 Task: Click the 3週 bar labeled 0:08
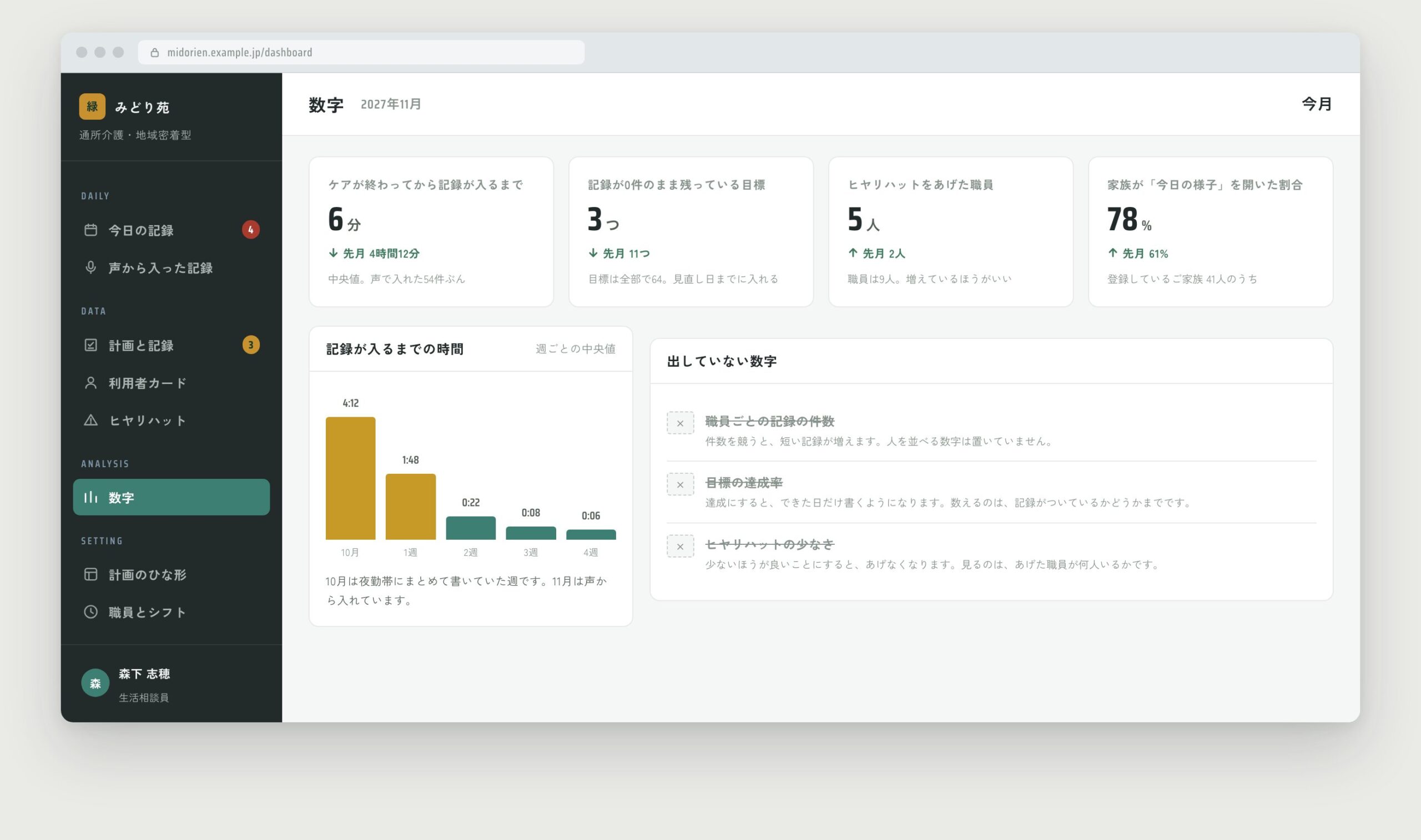point(531,533)
